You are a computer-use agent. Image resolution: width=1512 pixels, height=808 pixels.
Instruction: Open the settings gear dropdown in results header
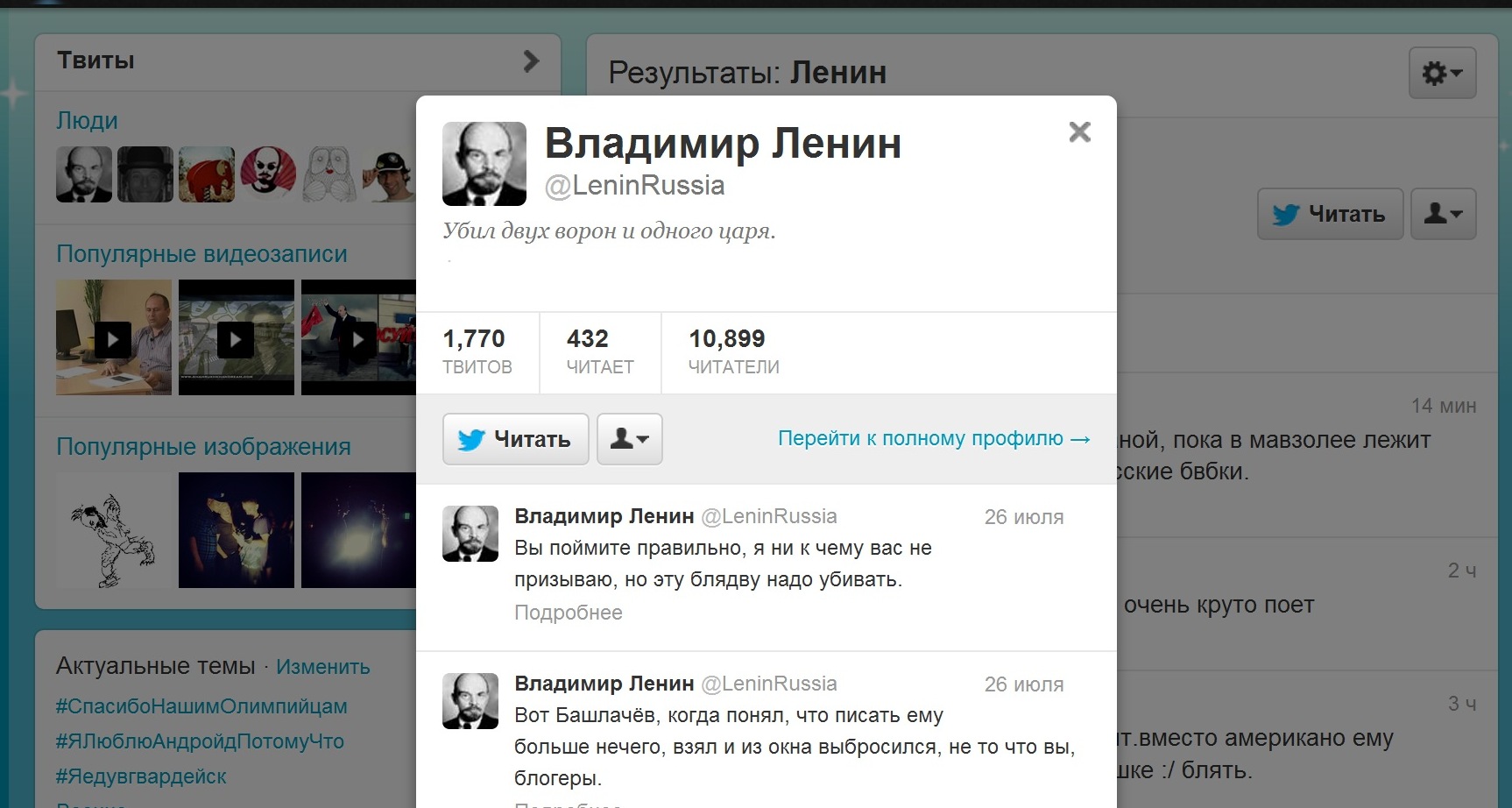pos(1442,73)
